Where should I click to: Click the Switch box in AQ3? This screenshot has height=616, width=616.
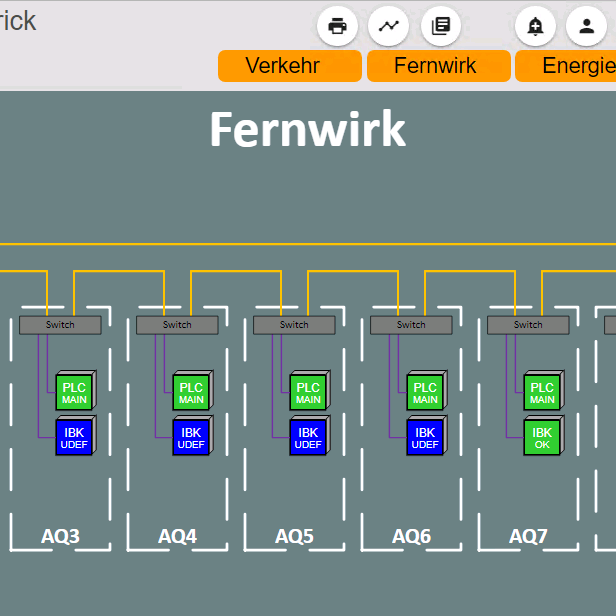(60, 325)
